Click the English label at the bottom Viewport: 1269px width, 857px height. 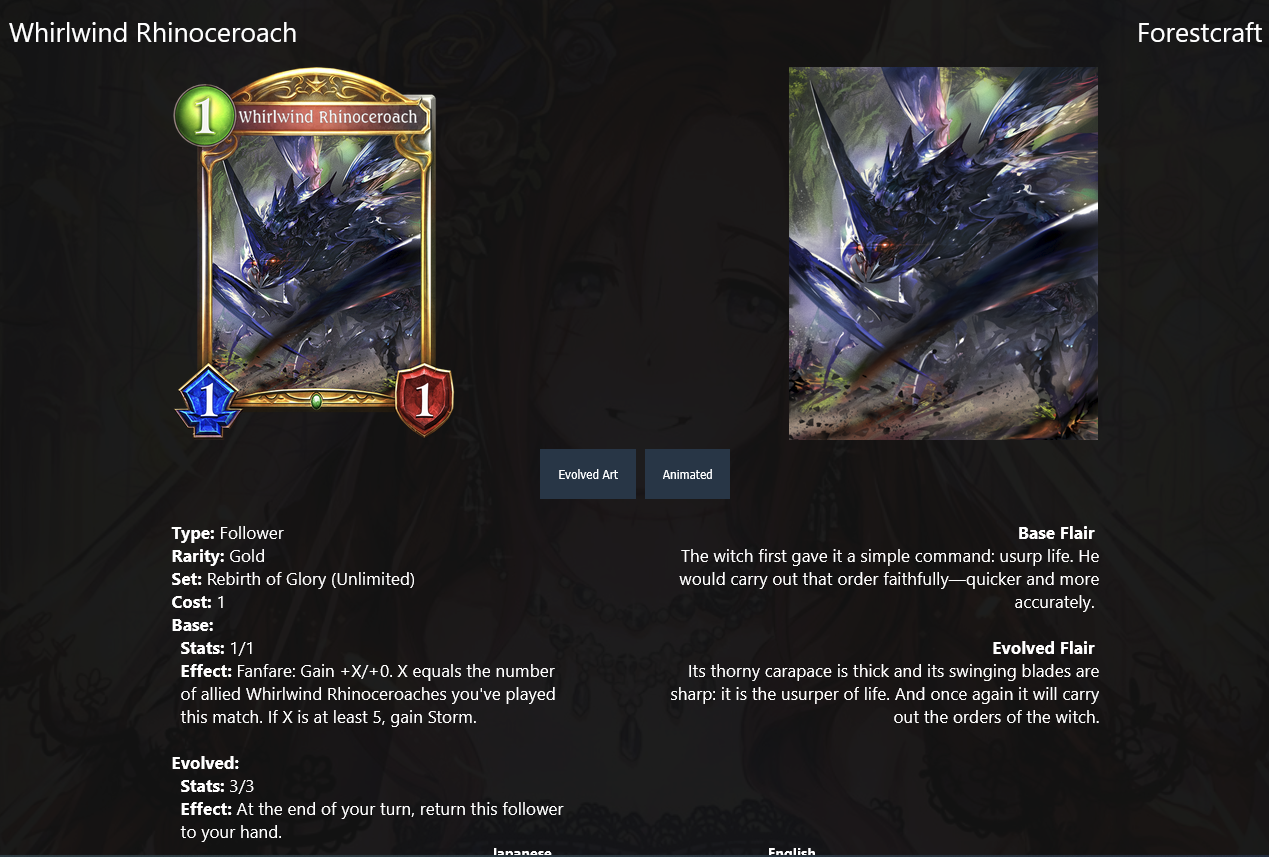click(x=791, y=851)
